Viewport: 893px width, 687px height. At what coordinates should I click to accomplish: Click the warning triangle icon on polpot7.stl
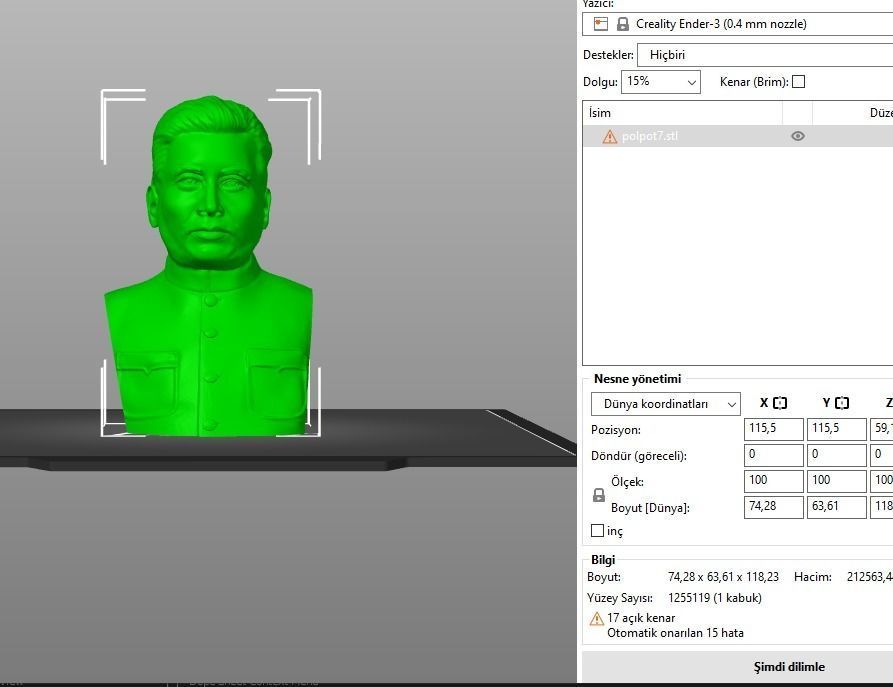609,137
